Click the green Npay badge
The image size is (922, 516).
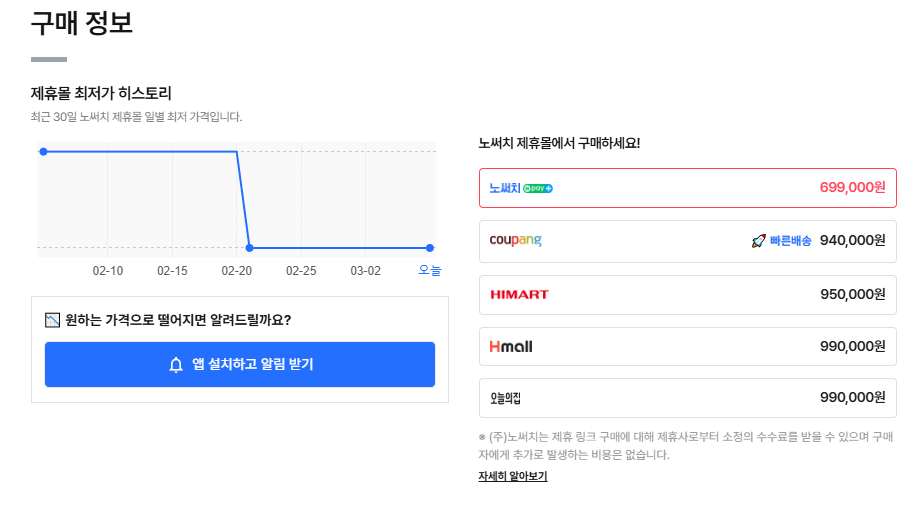click(x=537, y=189)
